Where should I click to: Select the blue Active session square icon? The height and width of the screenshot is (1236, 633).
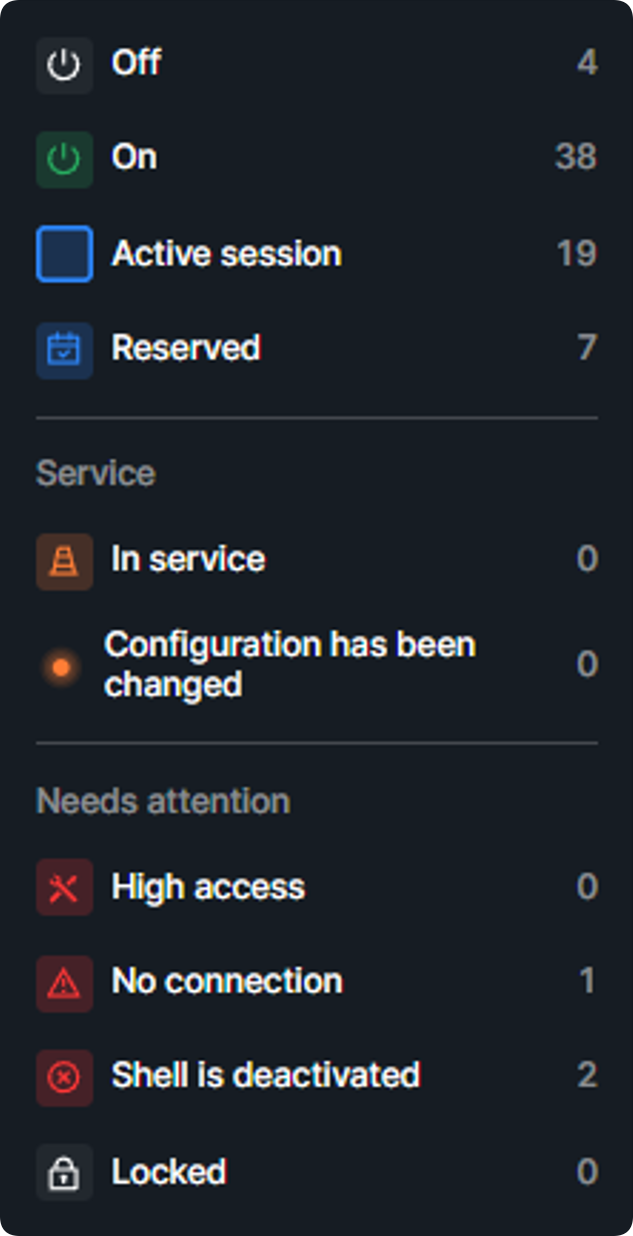(64, 254)
